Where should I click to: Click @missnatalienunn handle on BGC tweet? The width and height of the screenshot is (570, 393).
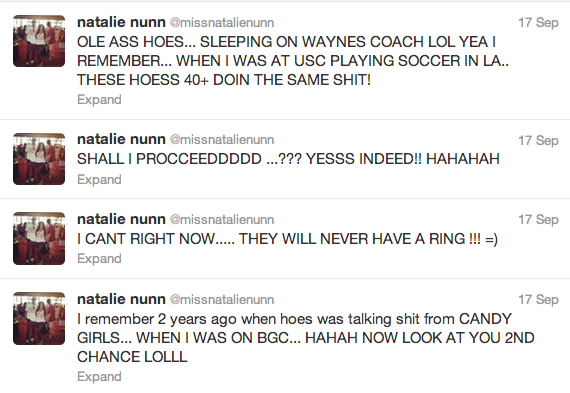222,300
